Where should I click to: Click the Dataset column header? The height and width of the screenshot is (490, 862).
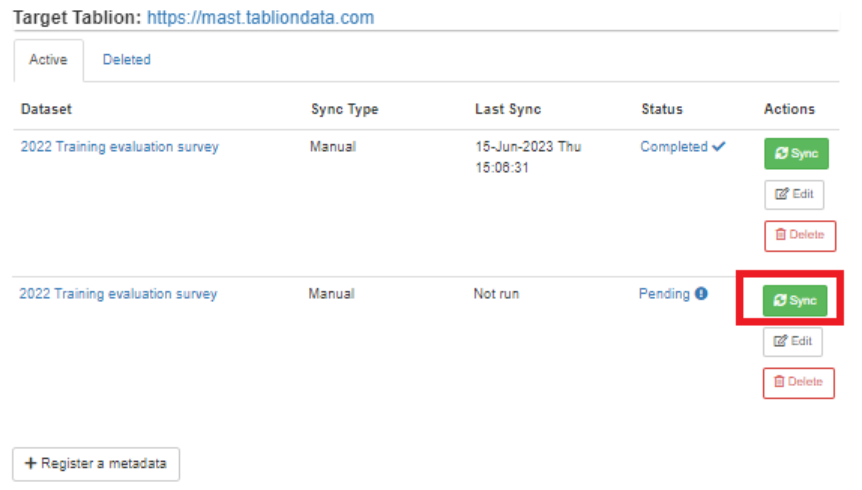point(46,109)
